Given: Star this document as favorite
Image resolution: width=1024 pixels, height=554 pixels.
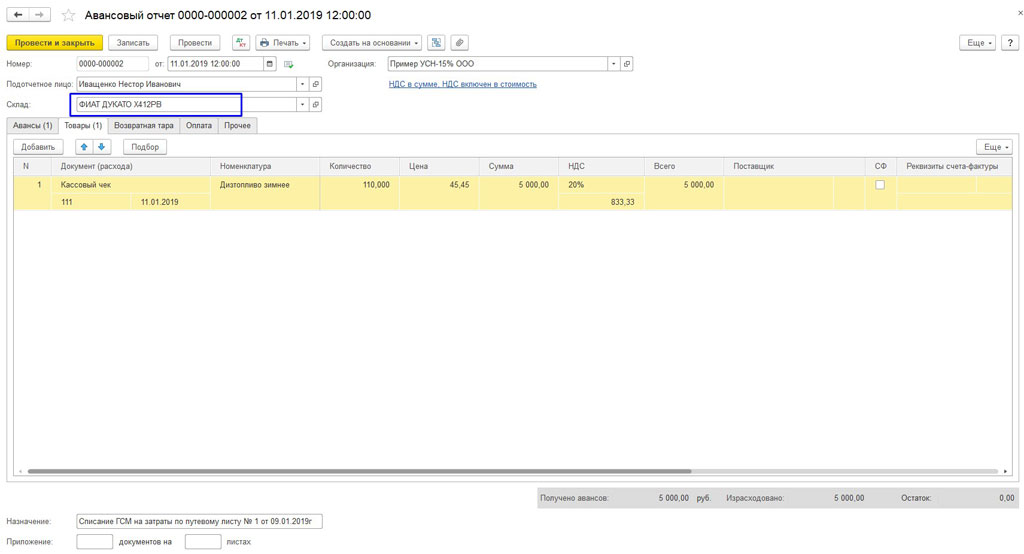Looking at the screenshot, I should pos(69,15).
